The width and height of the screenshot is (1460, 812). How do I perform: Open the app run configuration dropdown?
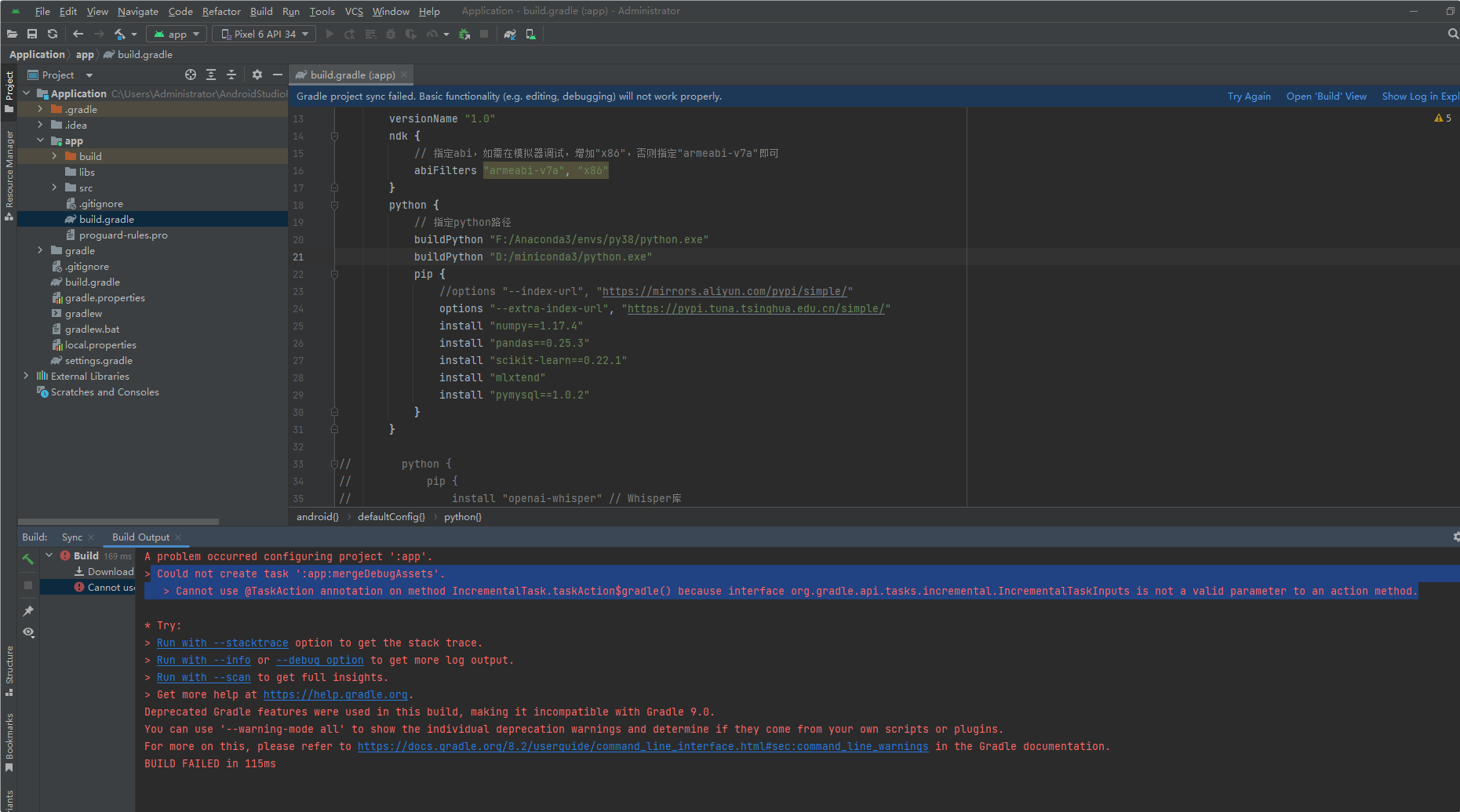pyautogui.click(x=177, y=34)
